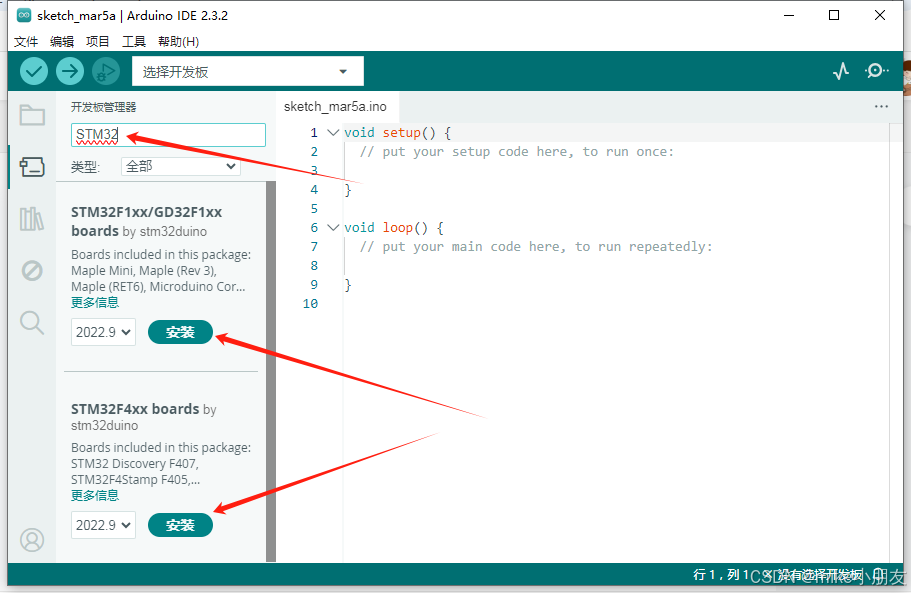Close the Arduino IDE window
The width and height of the screenshot is (911, 593).
[x=880, y=15]
